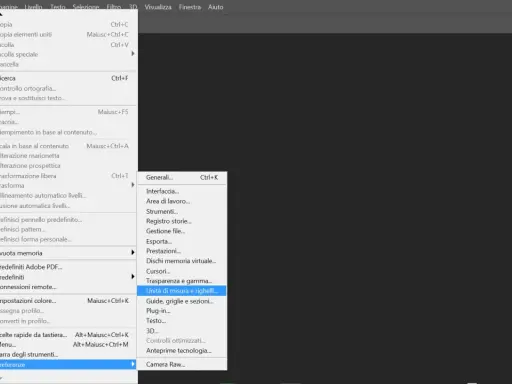Screen dimensions: 512x384
Task: Expand Incolla speciale submenu
Action: 68,54
